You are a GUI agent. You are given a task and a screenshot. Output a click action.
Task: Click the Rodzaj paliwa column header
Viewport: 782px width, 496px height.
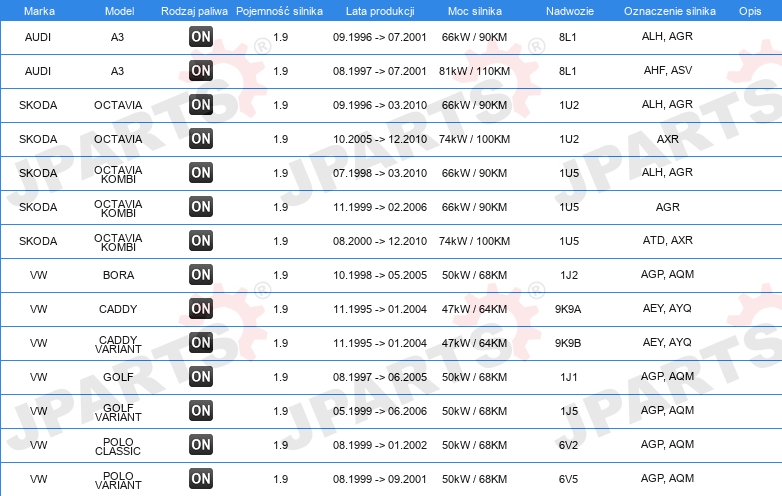point(194,11)
